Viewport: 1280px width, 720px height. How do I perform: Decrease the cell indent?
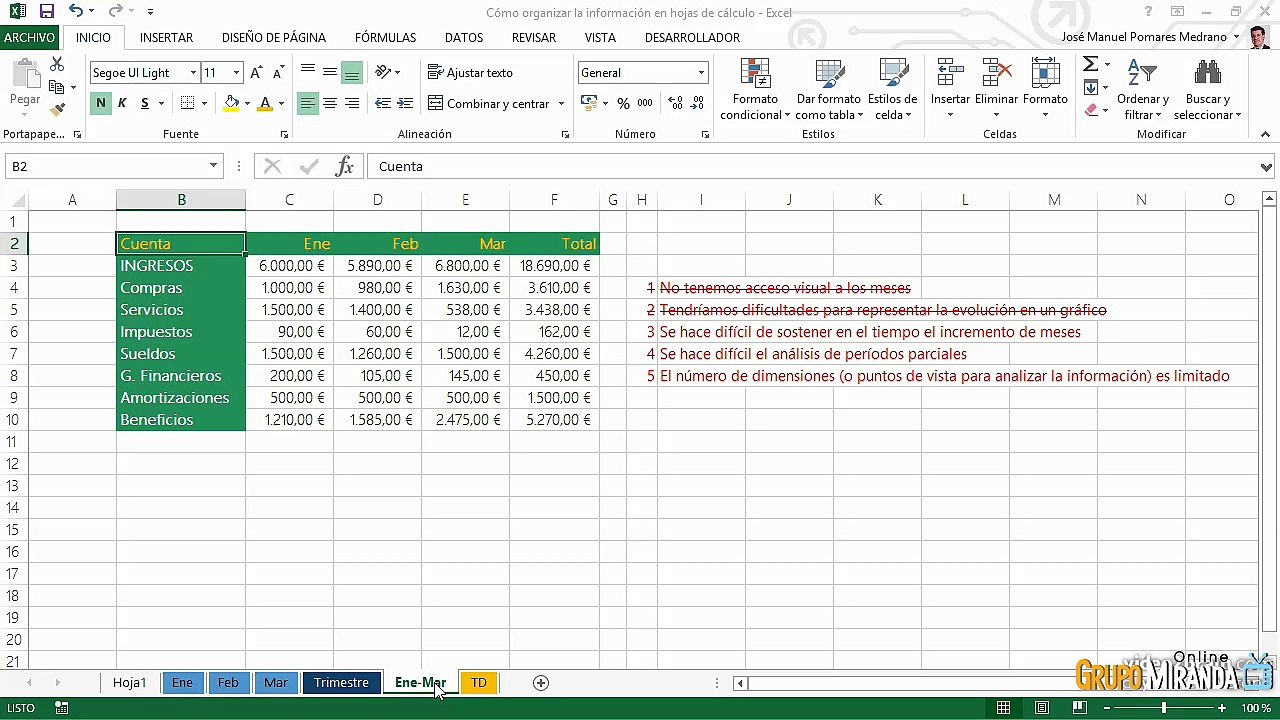point(383,103)
